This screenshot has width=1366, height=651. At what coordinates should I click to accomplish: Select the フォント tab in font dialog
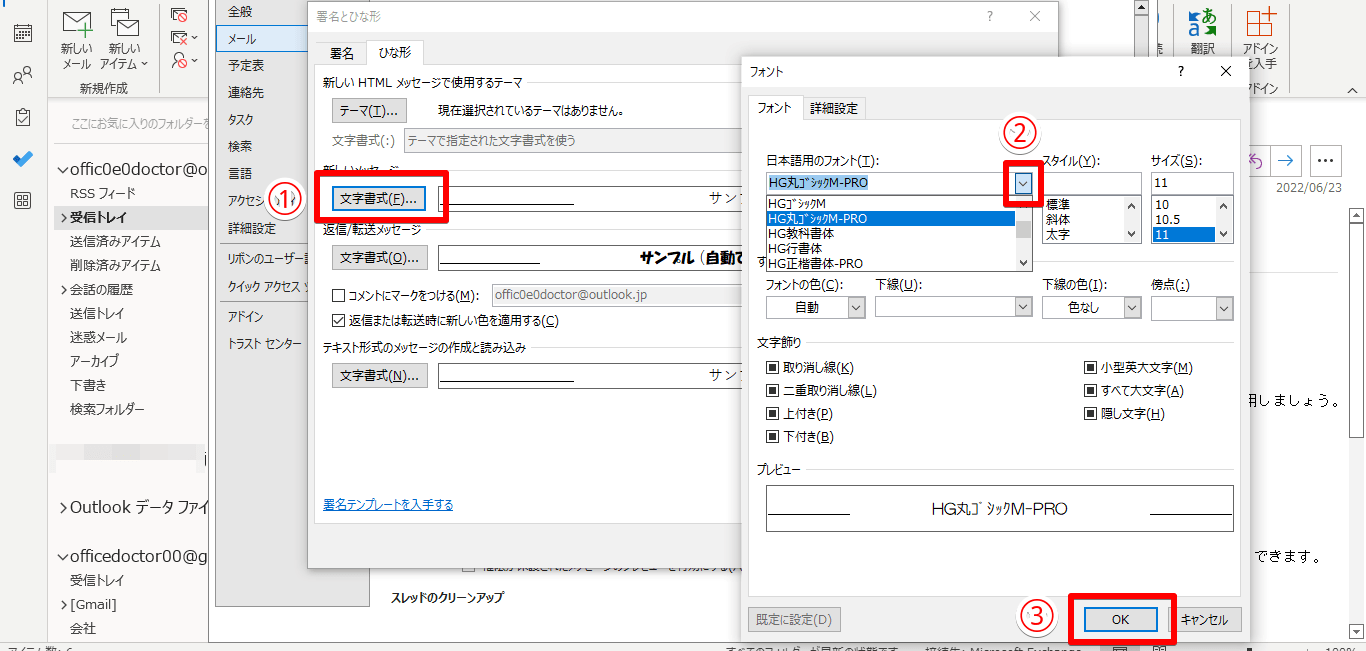coord(774,108)
